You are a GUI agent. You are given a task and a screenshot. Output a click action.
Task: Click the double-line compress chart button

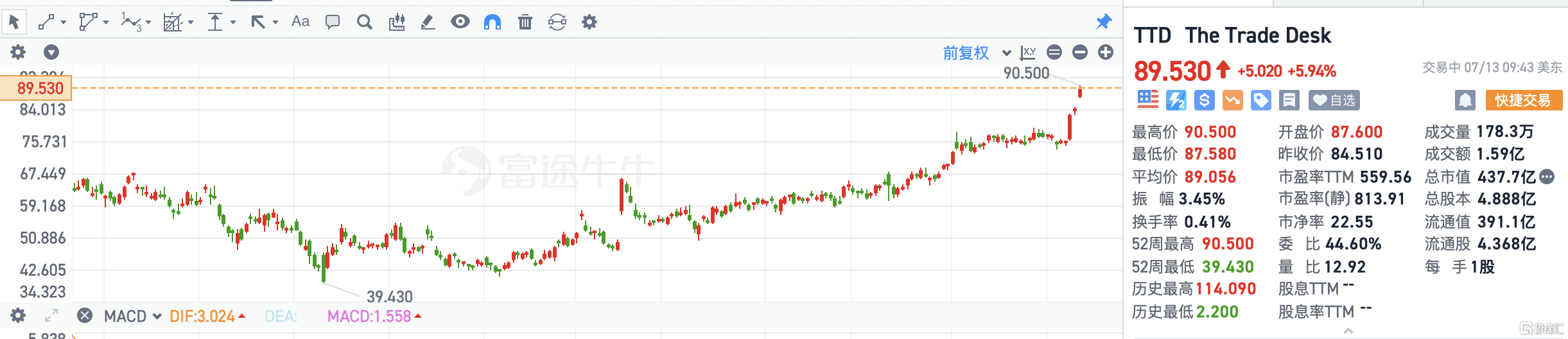(1054, 52)
